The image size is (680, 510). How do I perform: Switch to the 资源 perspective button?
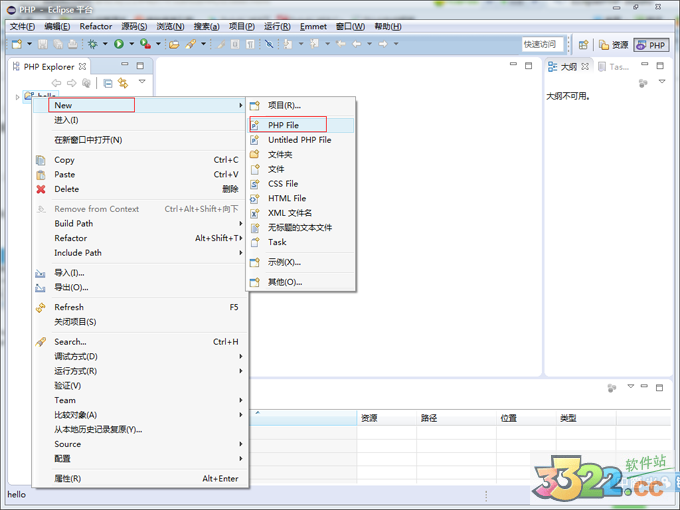point(614,45)
